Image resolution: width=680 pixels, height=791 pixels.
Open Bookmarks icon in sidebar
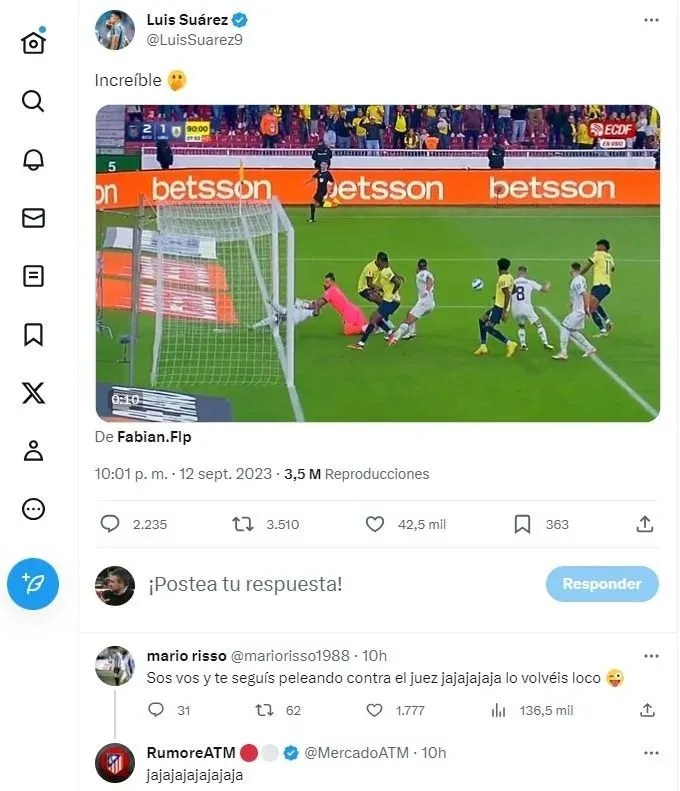[33, 334]
